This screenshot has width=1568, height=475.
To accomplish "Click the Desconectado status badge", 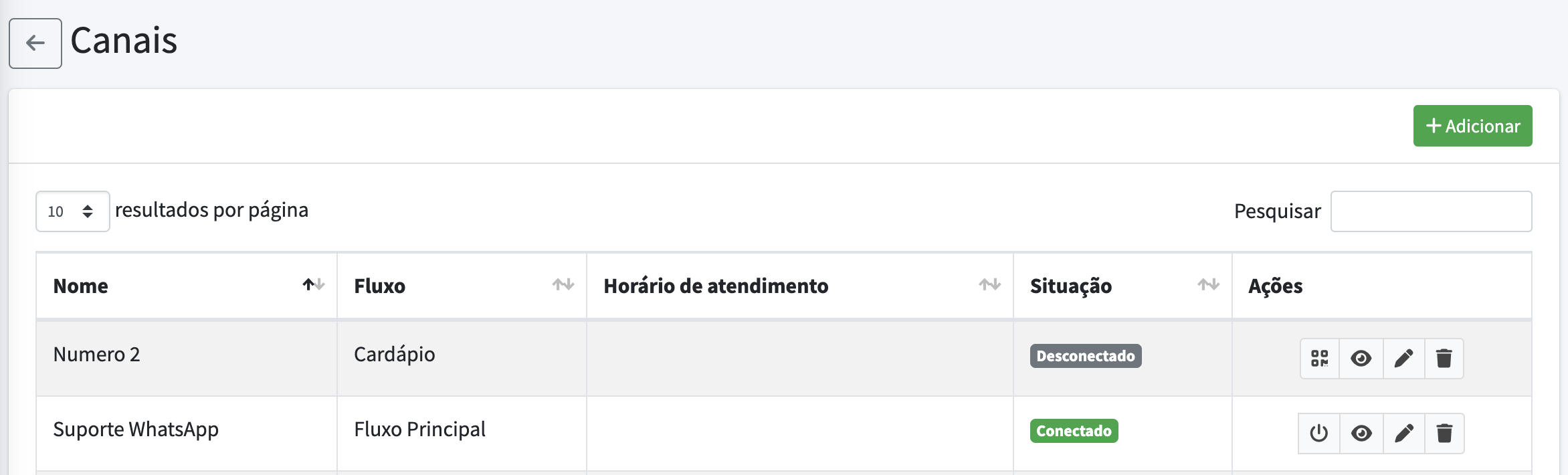I will click(x=1085, y=356).
